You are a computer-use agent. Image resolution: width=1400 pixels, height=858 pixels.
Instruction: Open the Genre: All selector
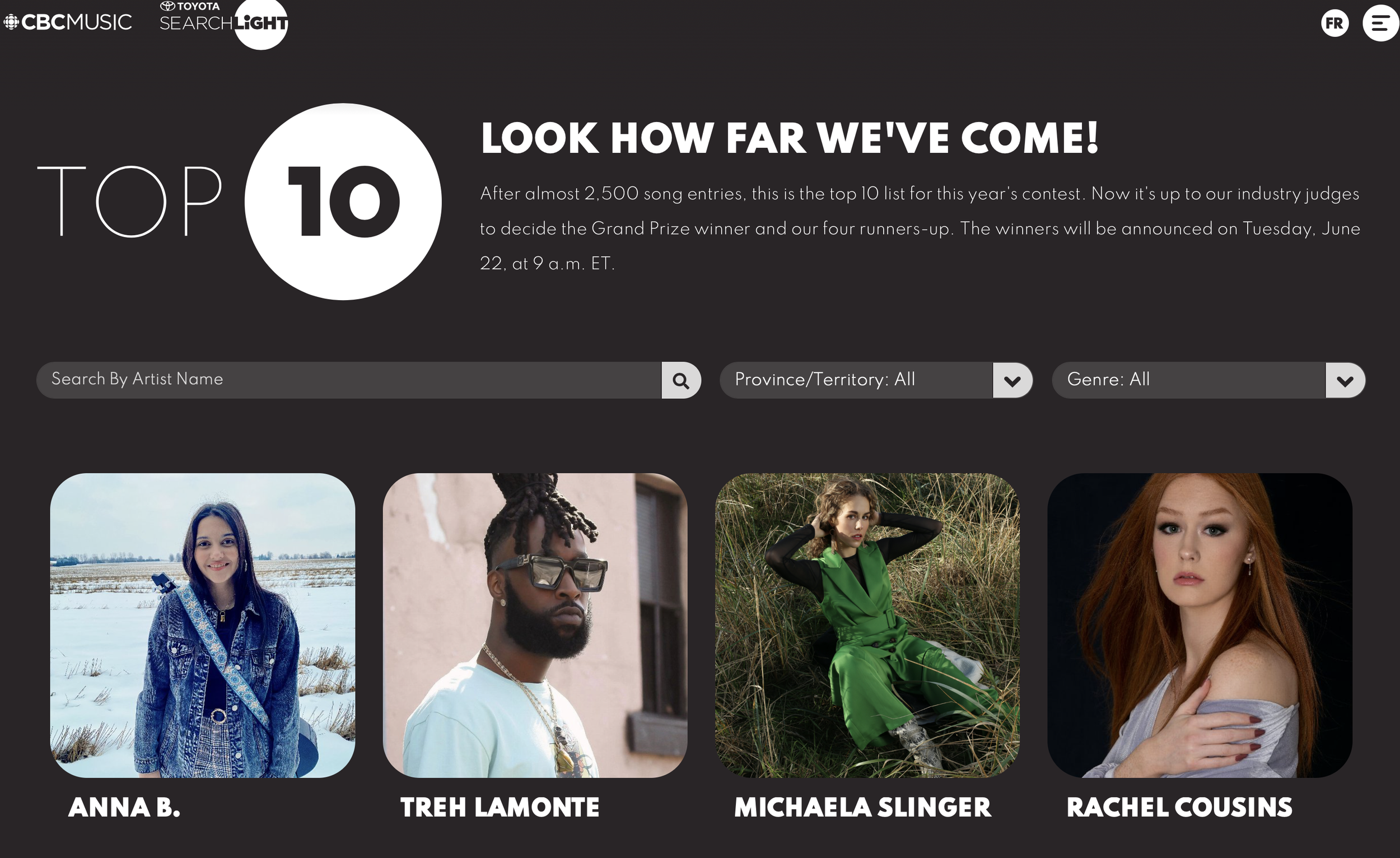click(1208, 380)
